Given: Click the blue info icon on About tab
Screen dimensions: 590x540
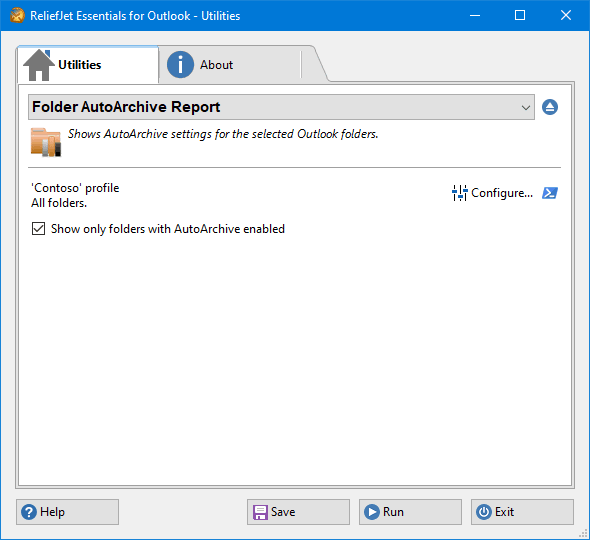Looking at the screenshot, I should 180,65.
